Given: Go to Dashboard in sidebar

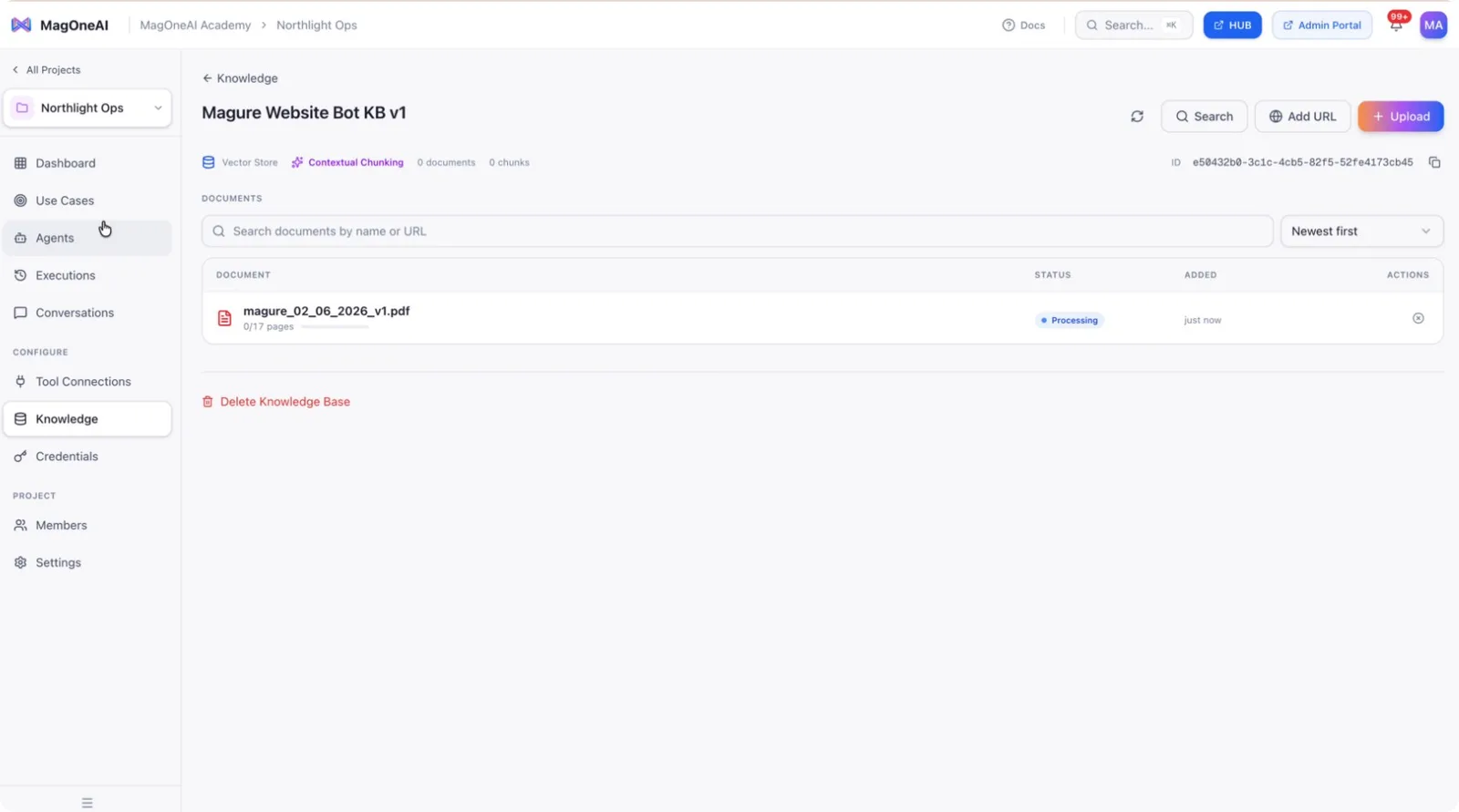Looking at the screenshot, I should (88, 163).
